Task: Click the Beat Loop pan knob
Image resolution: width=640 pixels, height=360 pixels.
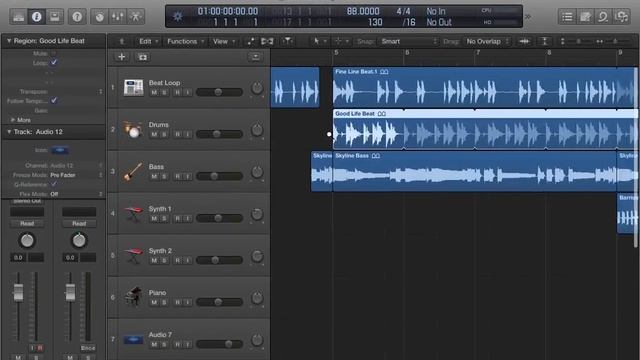Action: [257, 88]
